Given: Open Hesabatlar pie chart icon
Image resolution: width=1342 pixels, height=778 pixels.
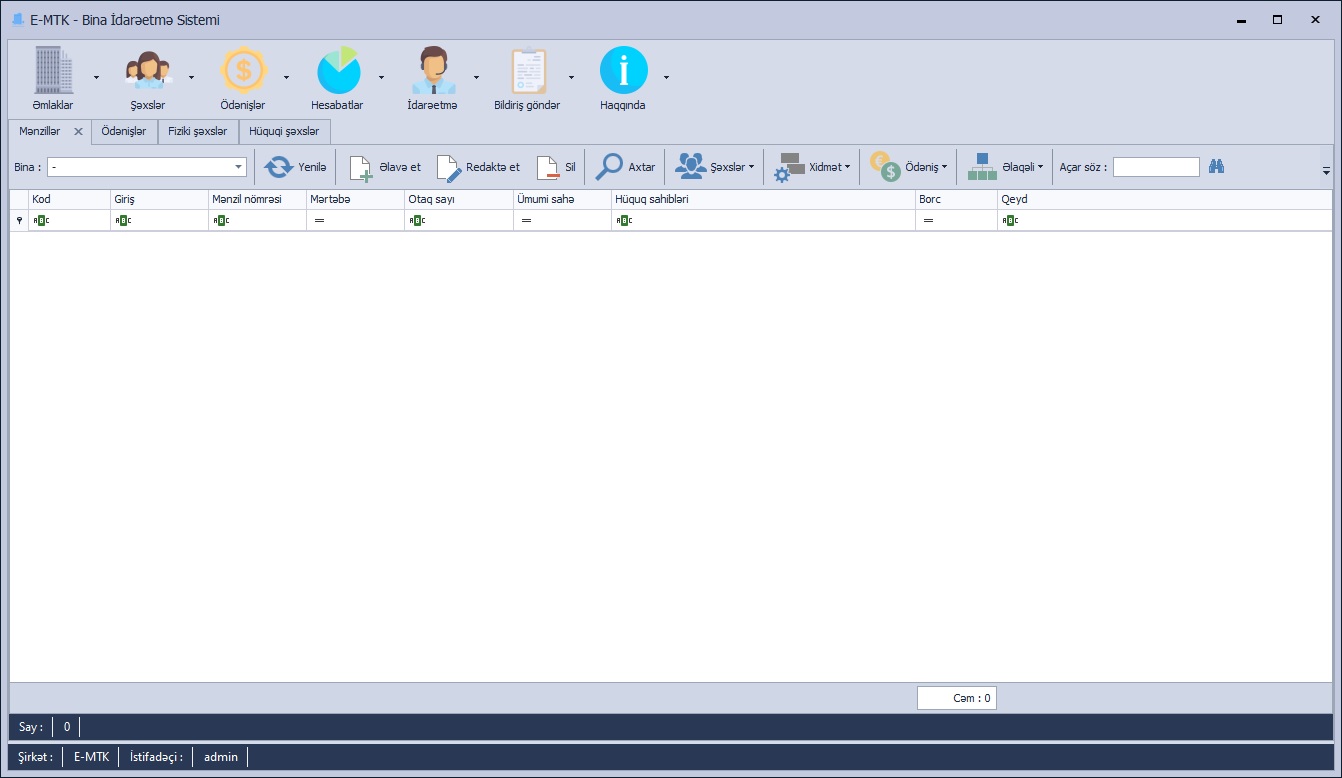Looking at the screenshot, I should (337, 71).
